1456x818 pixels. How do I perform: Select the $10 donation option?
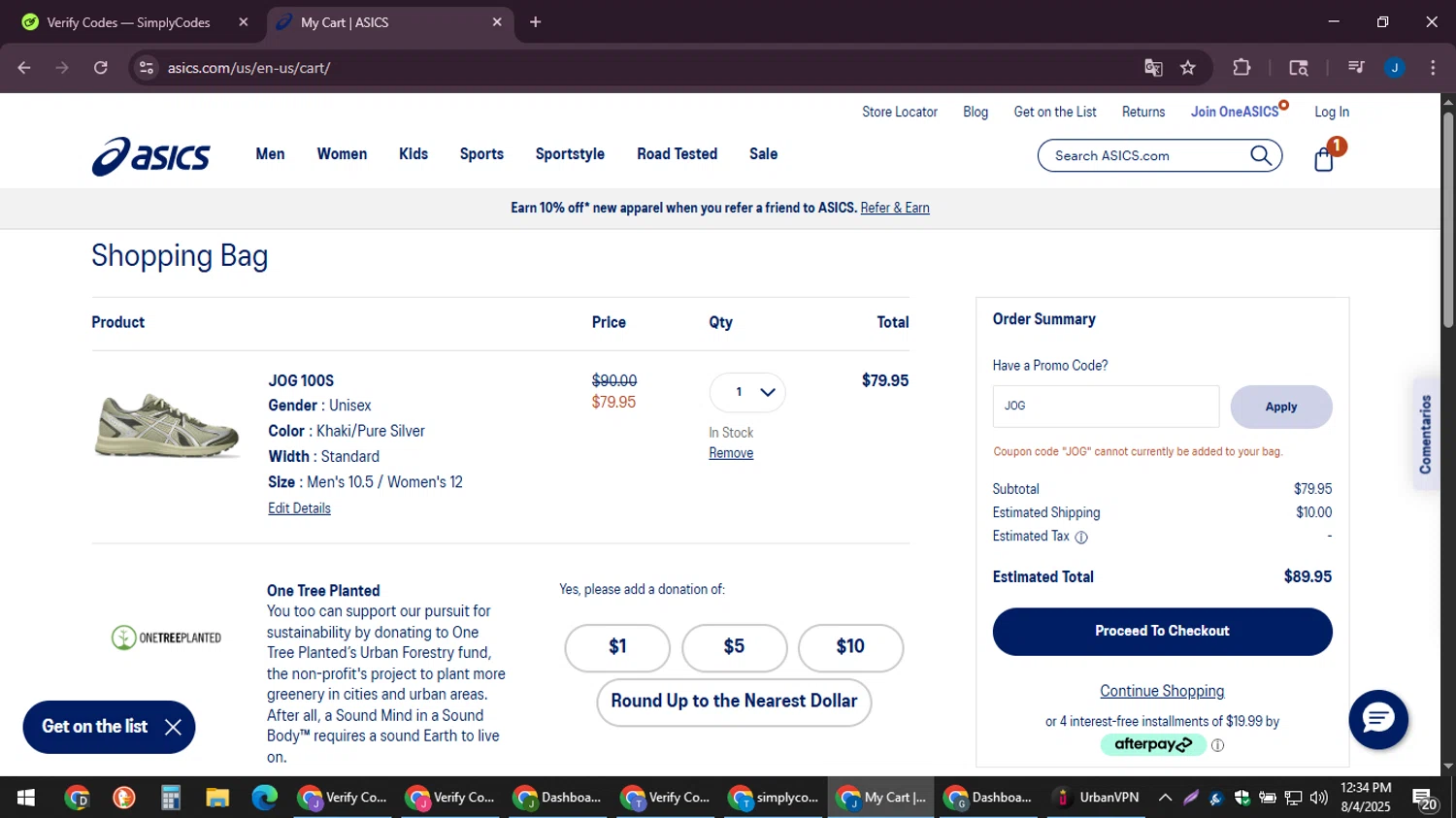pos(850,647)
